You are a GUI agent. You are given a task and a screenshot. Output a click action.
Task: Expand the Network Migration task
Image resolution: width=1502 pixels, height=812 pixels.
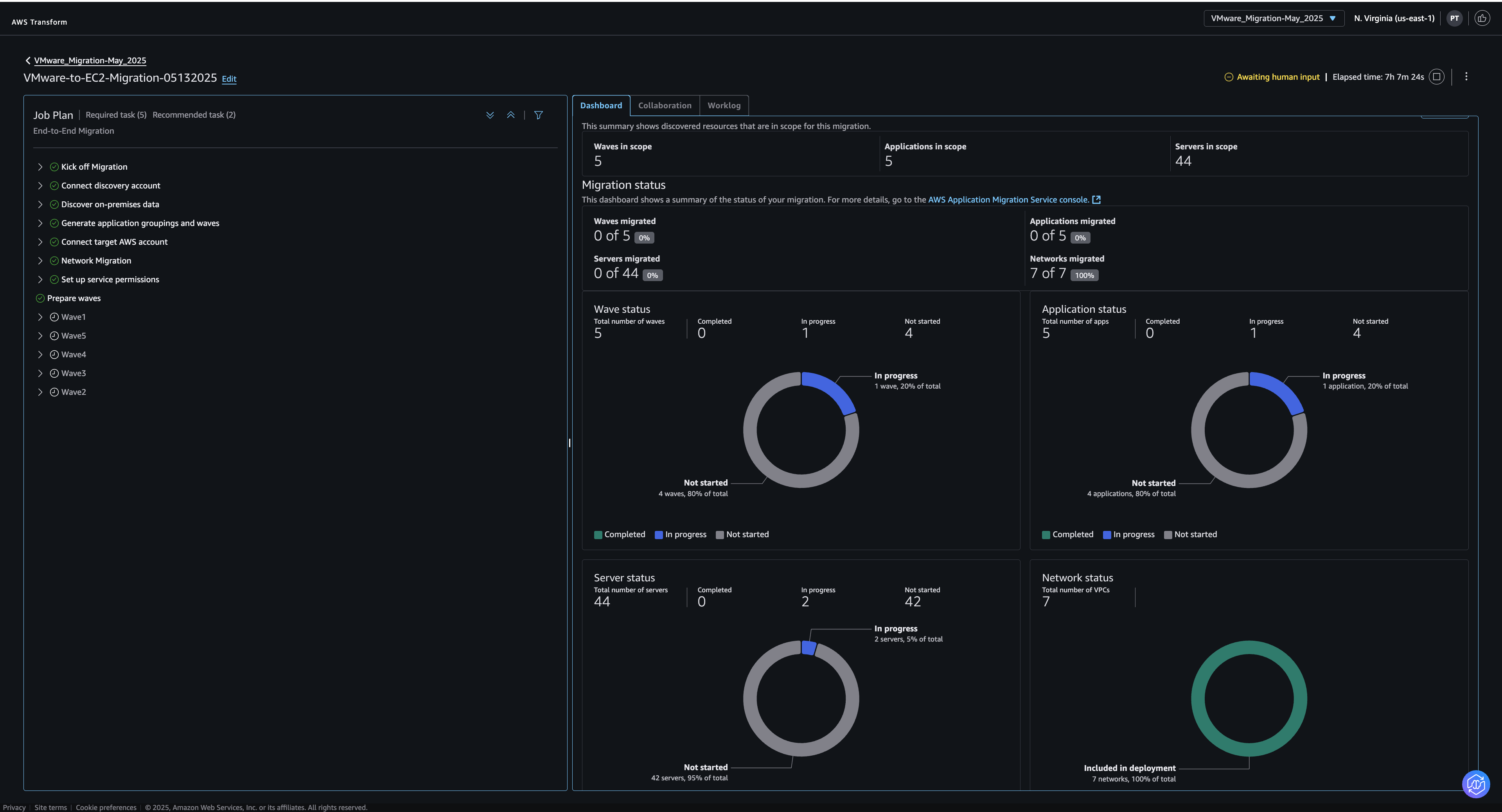point(40,260)
